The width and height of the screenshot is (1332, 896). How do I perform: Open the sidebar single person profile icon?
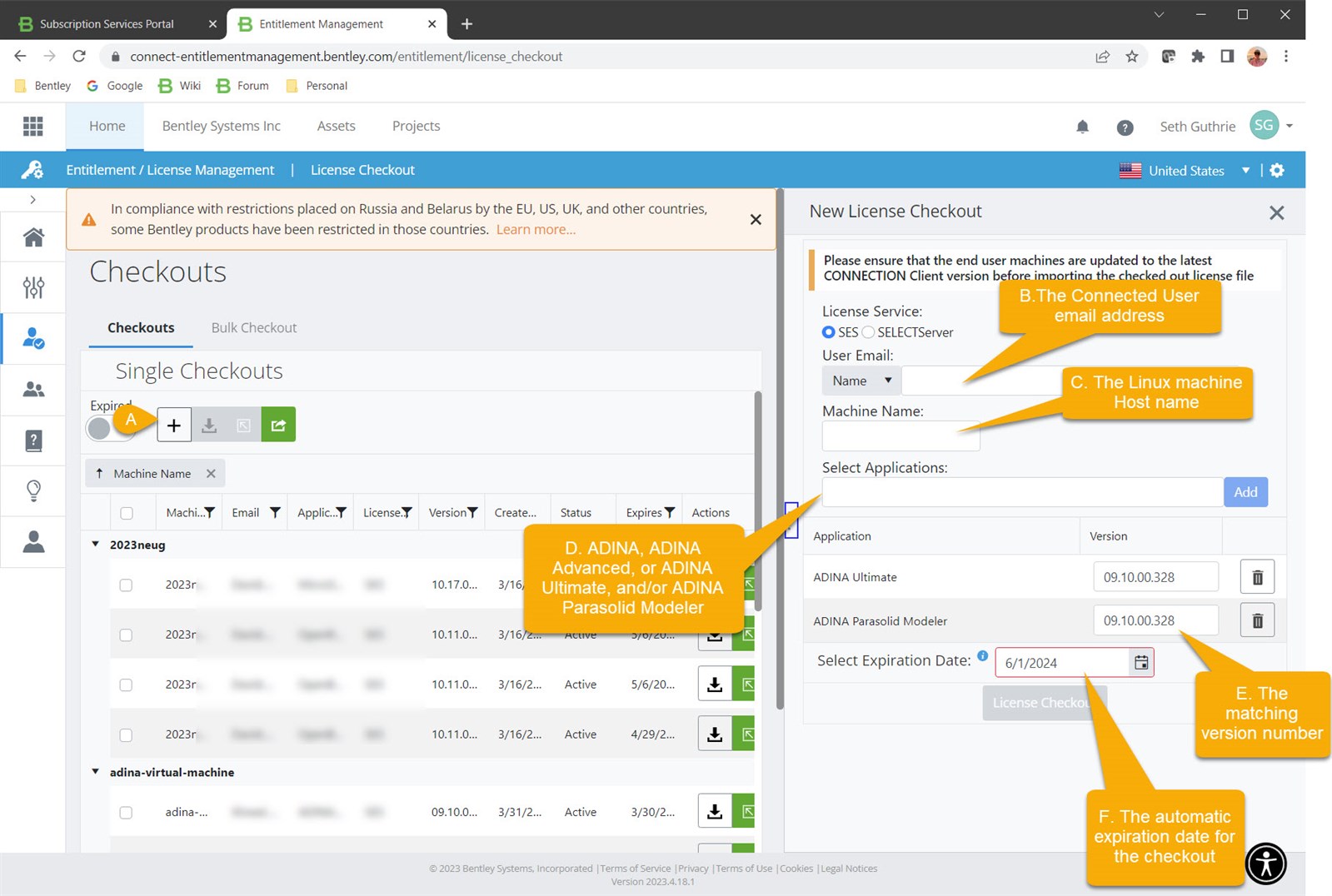(x=33, y=542)
